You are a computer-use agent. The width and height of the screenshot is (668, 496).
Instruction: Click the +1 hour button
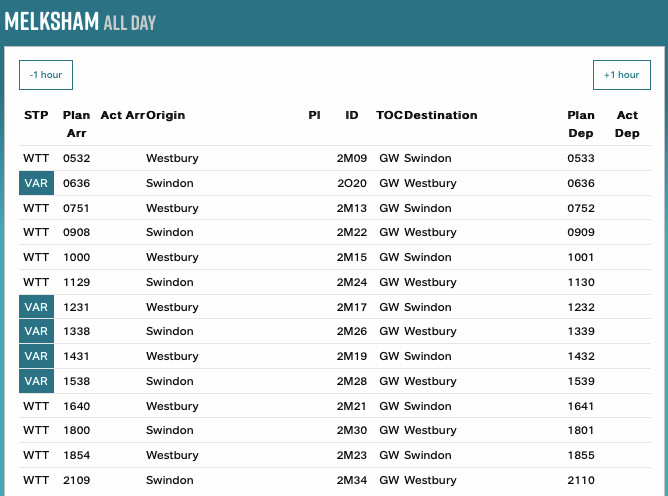[x=621, y=75]
